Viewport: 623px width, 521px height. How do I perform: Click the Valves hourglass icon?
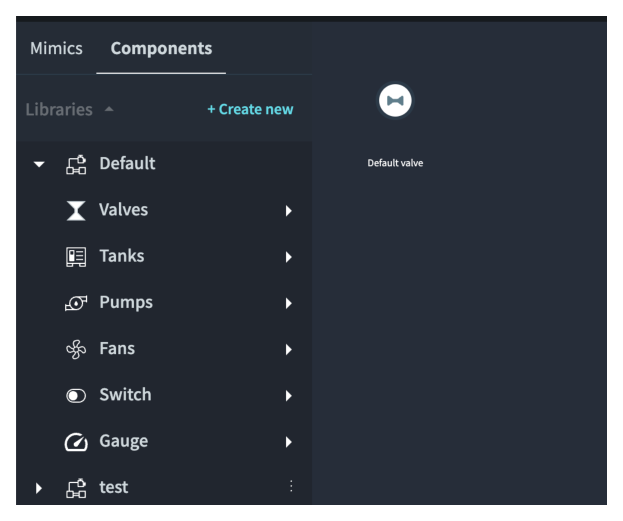pos(76,210)
